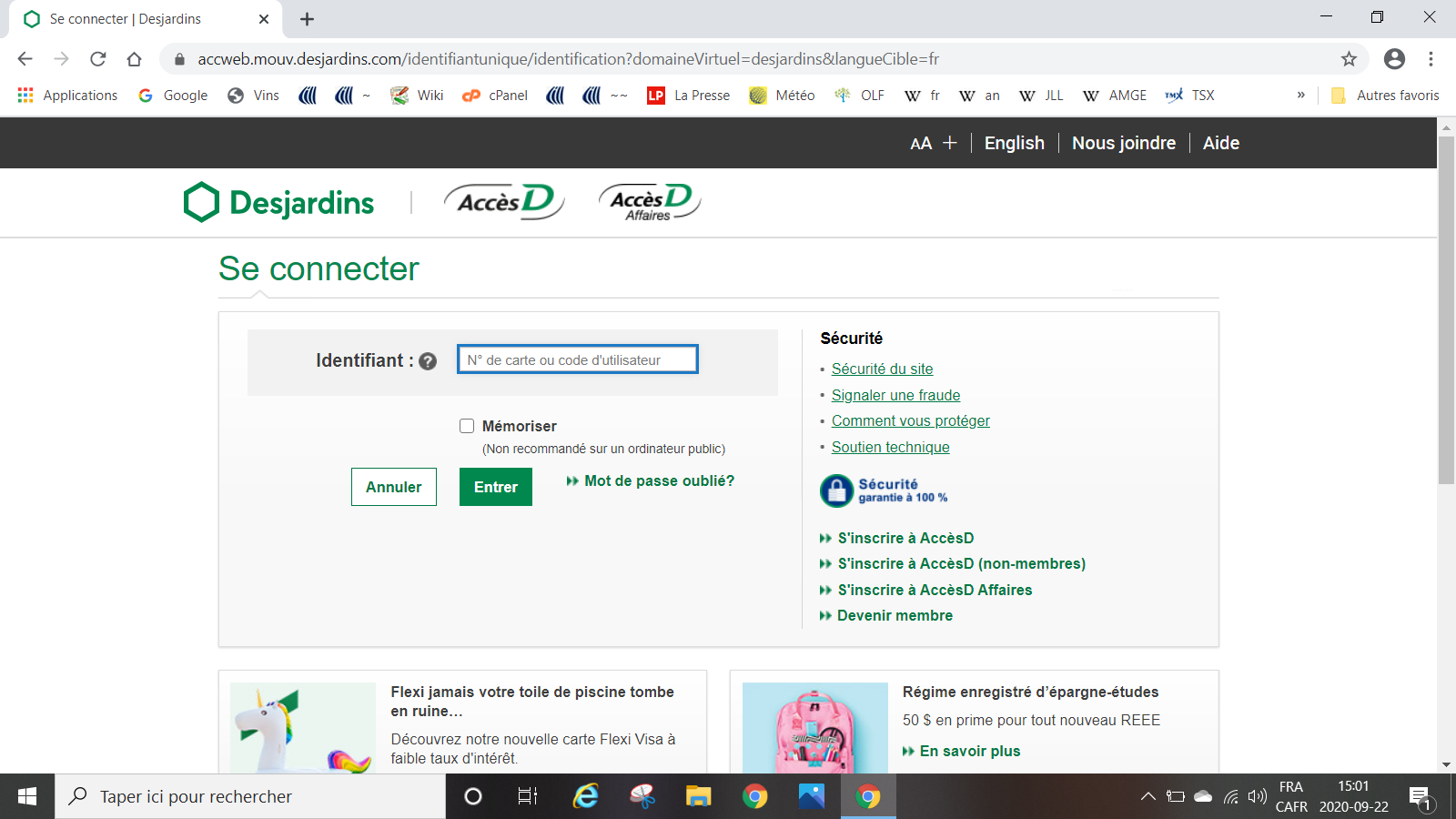This screenshot has height=819, width=1456.
Task: Open the TSX bookmark
Action: coord(1189,96)
